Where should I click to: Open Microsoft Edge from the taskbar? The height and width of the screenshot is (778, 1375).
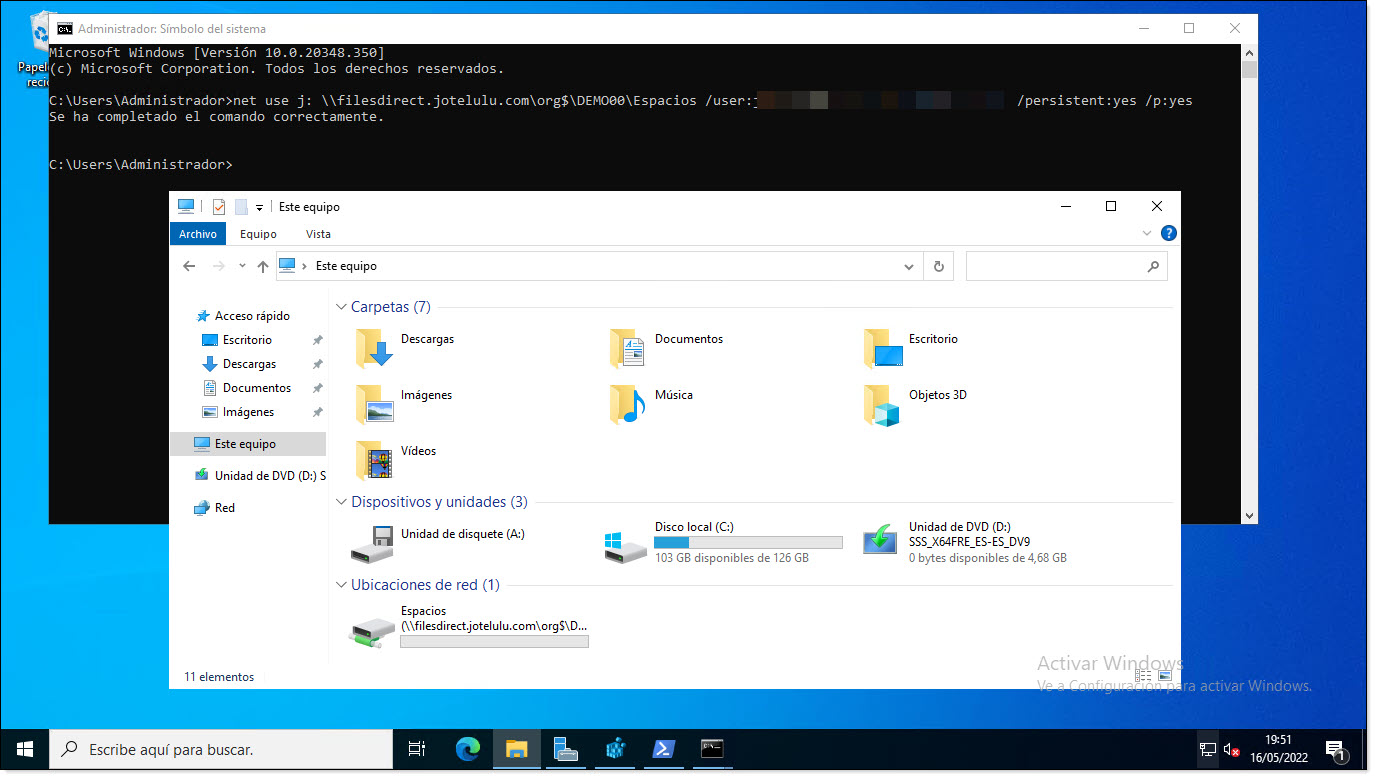click(467, 748)
